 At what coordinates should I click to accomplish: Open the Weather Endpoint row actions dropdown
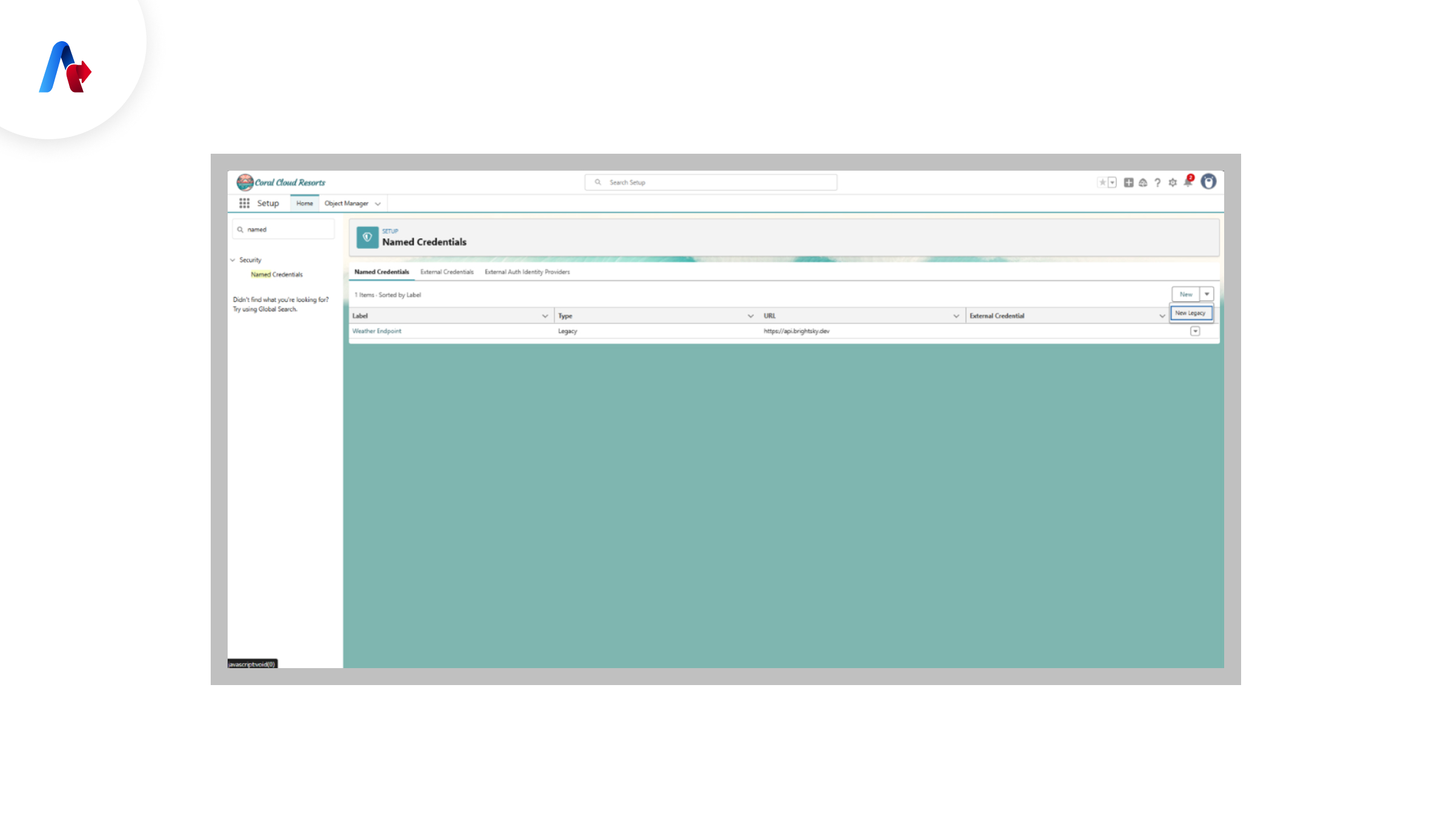(x=1195, y=331)
